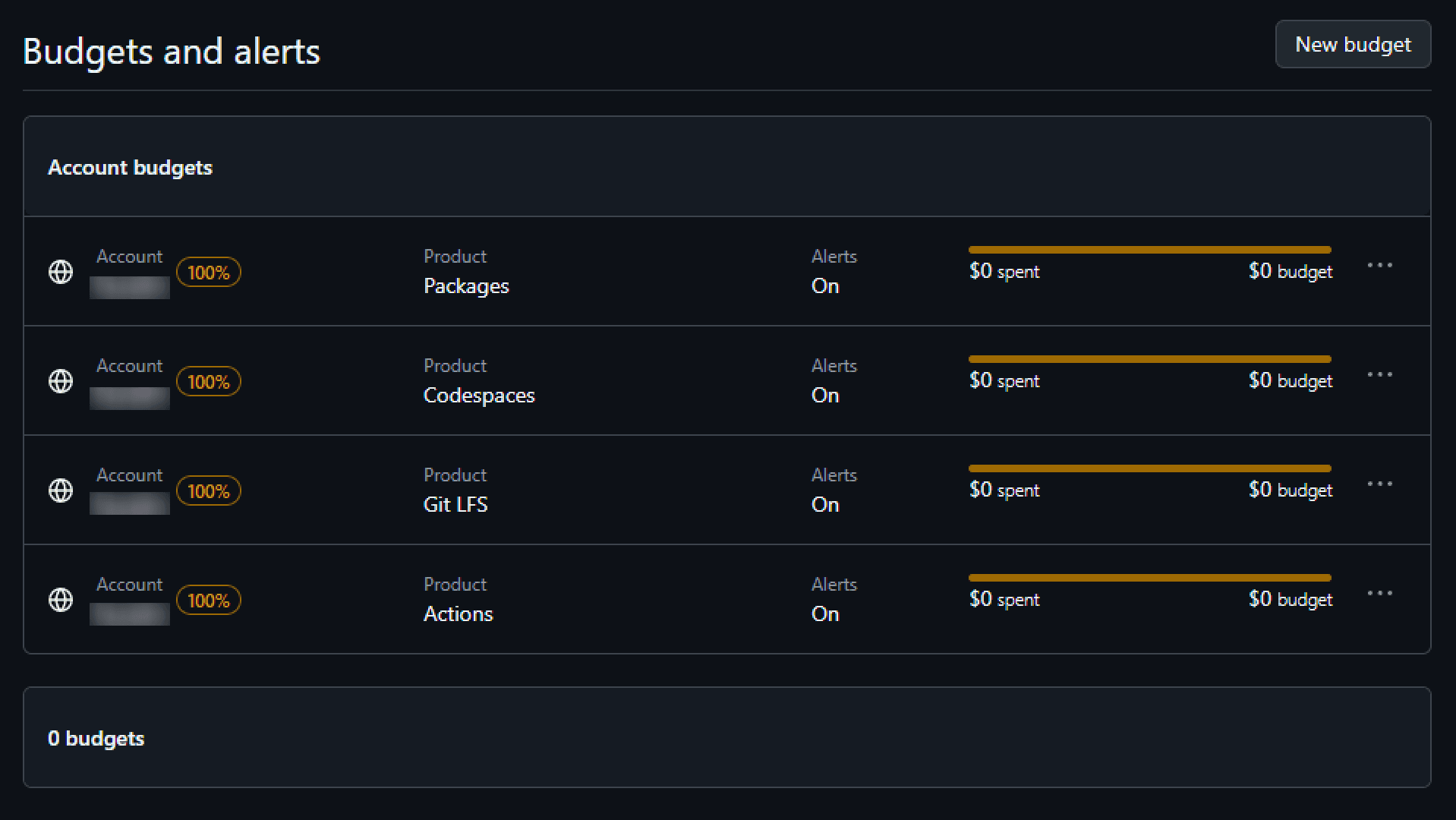1456x820 pixels.
Task: Click the New budget button
Action: [1352, 44]
